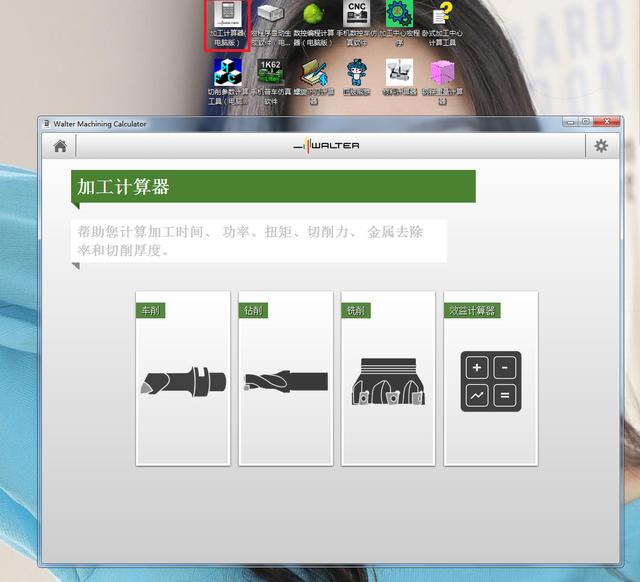Click the milling cutter icon
640x582 pixels.
tap(389, 382)
